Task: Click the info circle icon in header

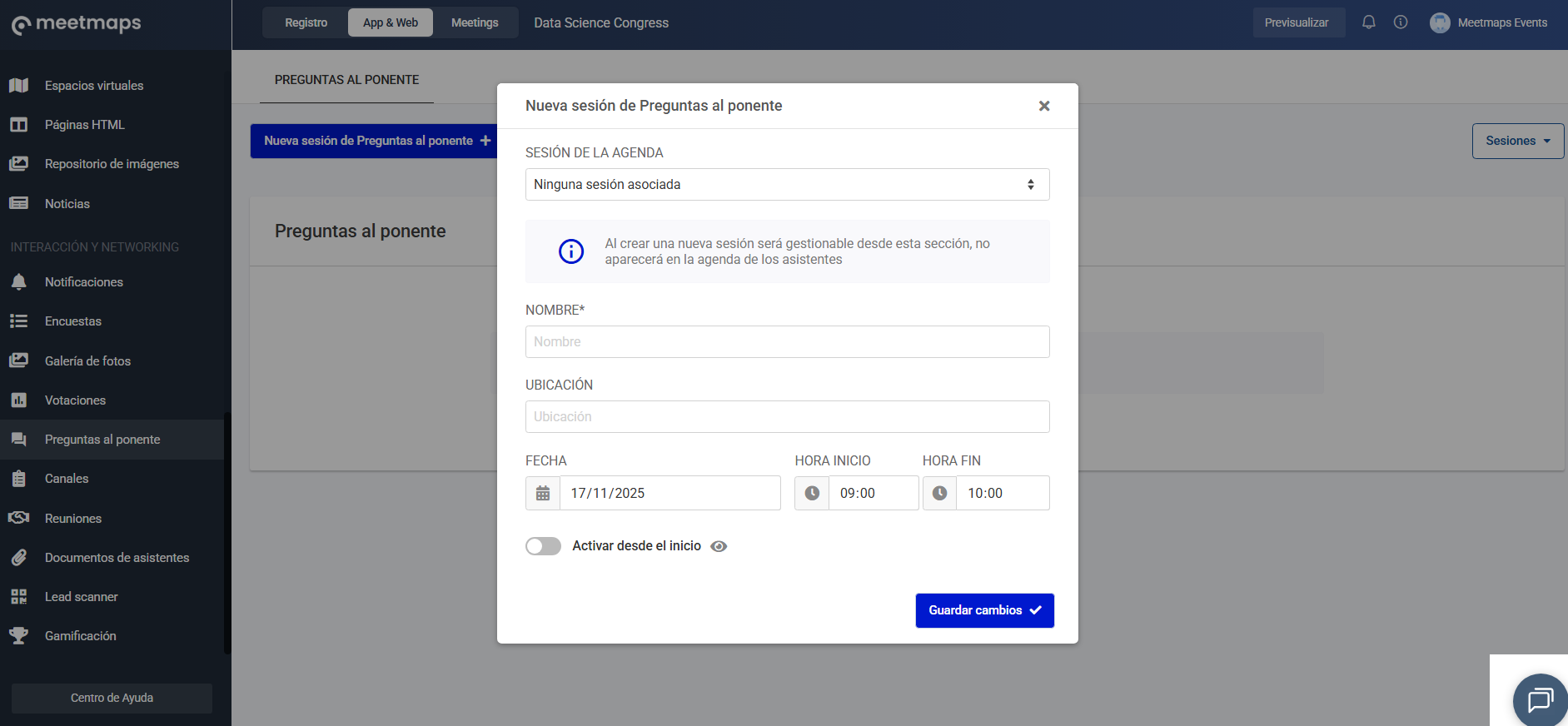Action: [1401, 22]
